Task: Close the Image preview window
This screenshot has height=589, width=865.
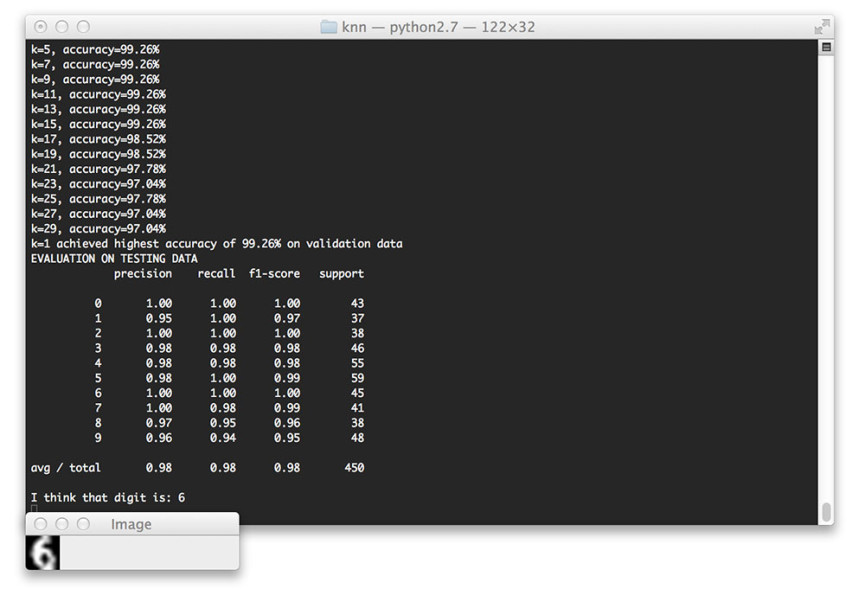Action: click(41, 524)
